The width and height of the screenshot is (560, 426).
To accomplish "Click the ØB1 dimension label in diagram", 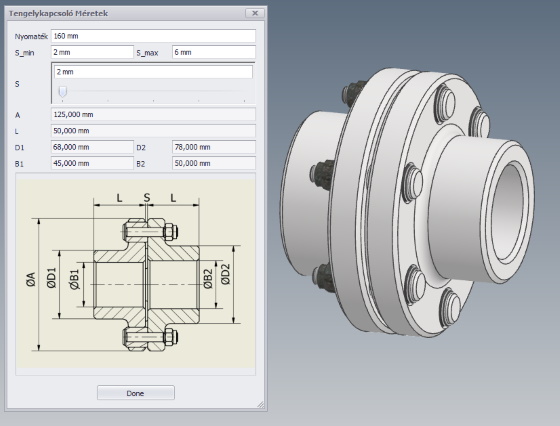I will pyautogui.click(x=74, y=279).
